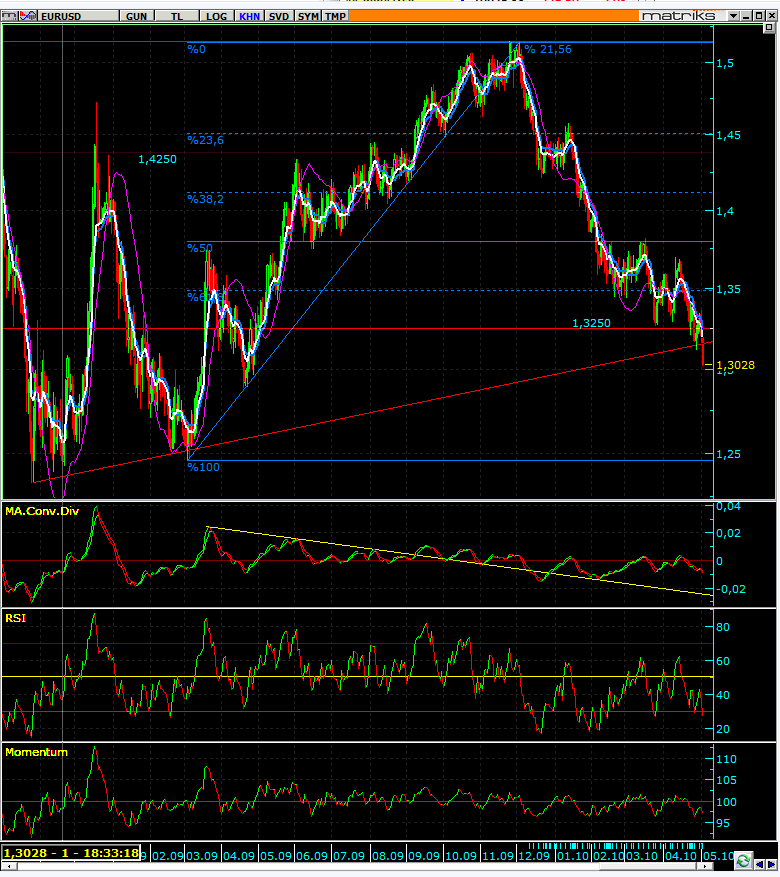
Task: Click the blue right arrow navigation icon
Action: [771, 865]
